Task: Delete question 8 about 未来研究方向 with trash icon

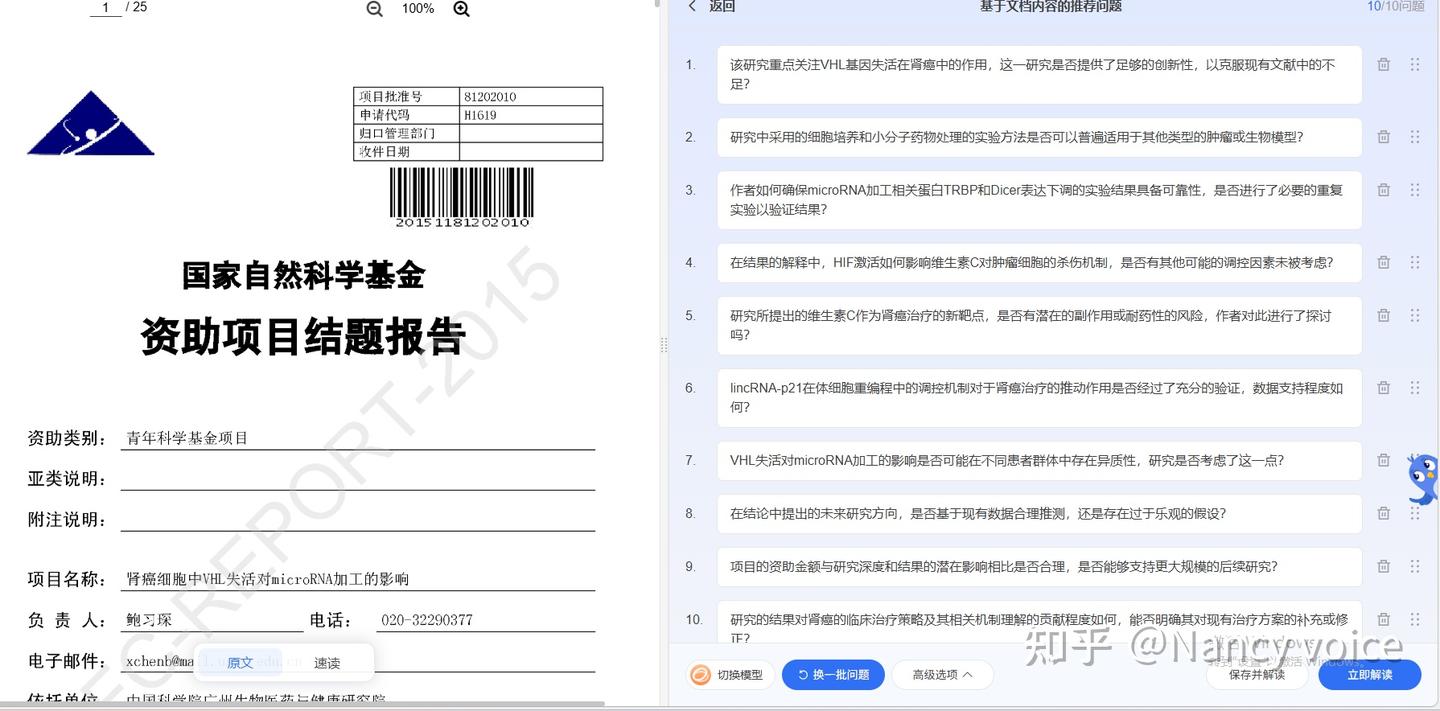Action: click(x=1383, y=513)
